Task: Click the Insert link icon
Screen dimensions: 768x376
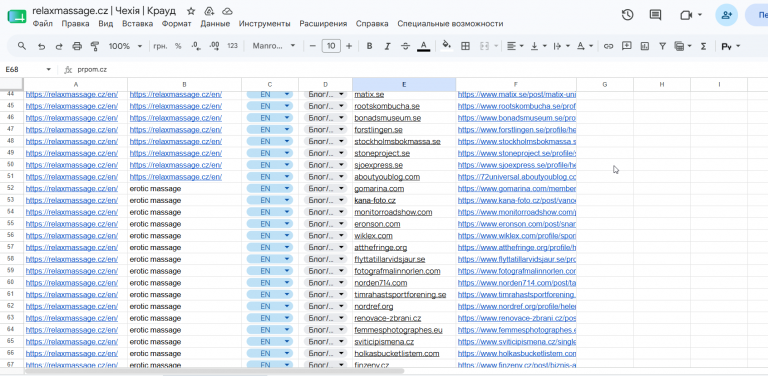Action: point(608,46)
